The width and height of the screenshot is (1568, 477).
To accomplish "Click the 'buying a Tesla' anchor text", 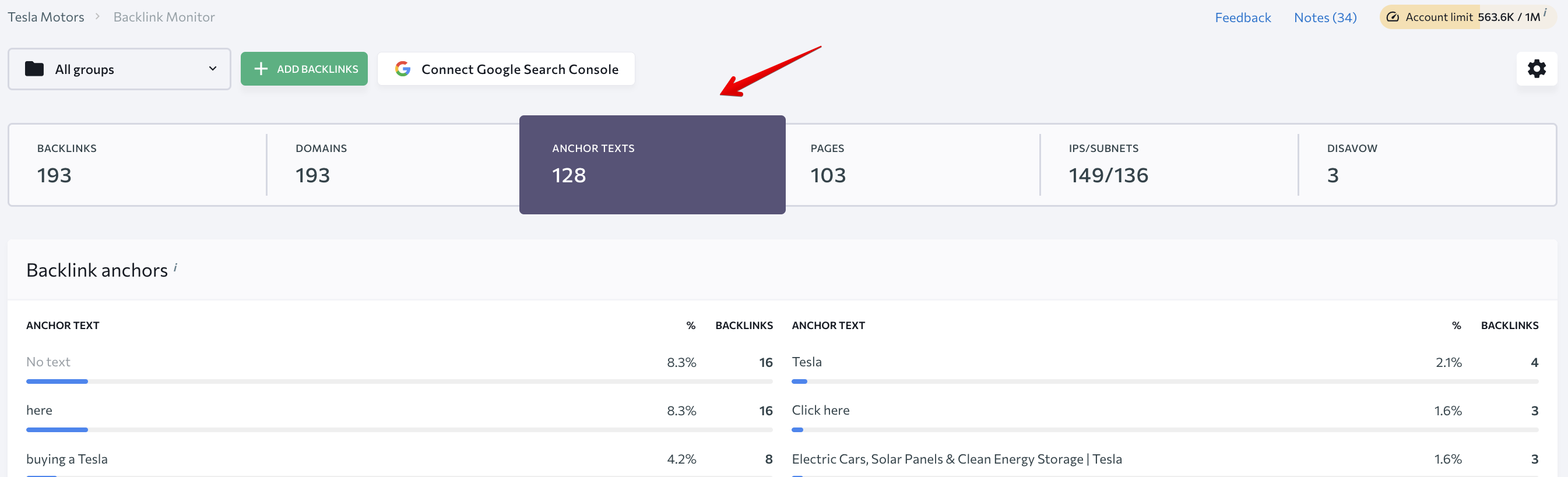I will (67, 459).
